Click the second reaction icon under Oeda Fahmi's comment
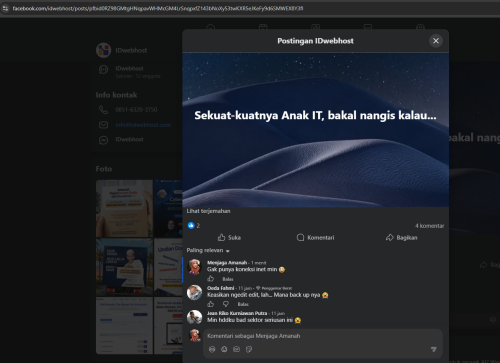The width and height of the screenshot is (500, 363). pos(226,304)
